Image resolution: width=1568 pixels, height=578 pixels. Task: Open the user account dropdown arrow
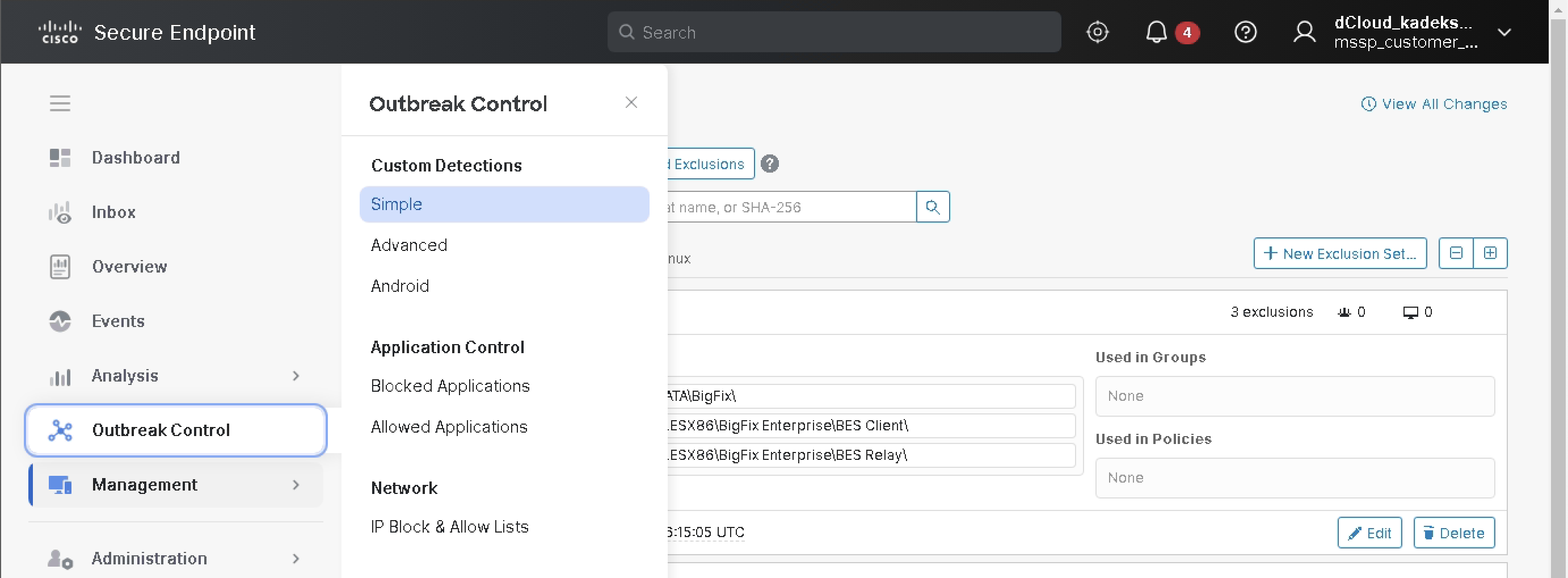click(1504, 32)
